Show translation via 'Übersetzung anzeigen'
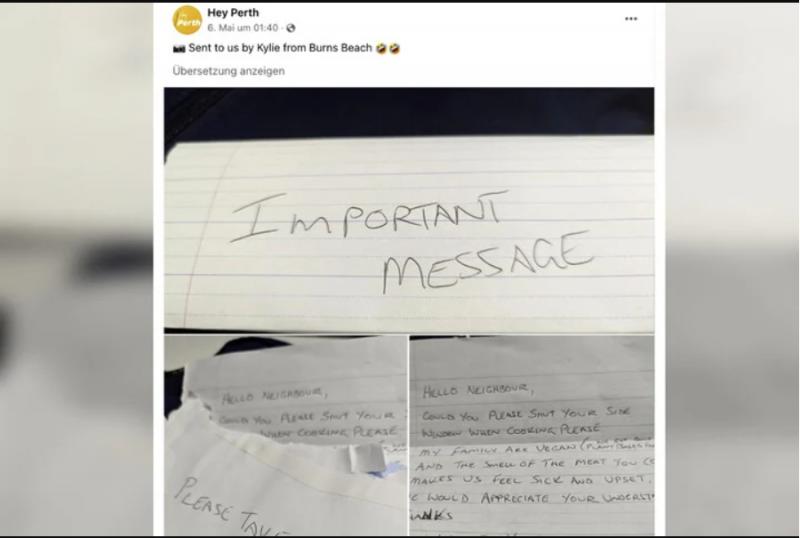This screenshot has width=800, height=538. click(x=229, y=71)
